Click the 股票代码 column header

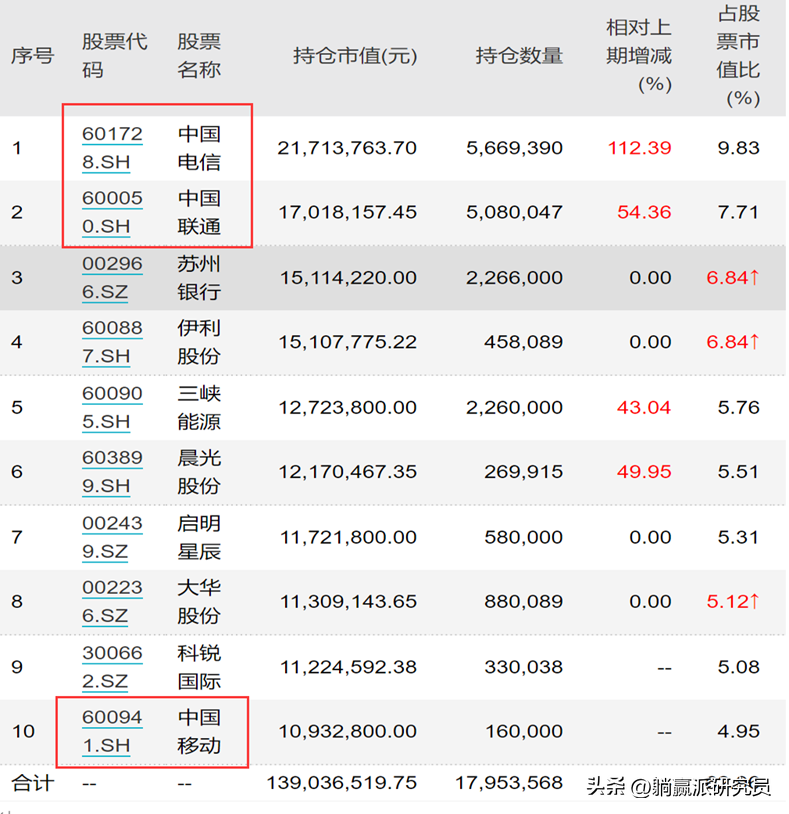click(115, 56)
